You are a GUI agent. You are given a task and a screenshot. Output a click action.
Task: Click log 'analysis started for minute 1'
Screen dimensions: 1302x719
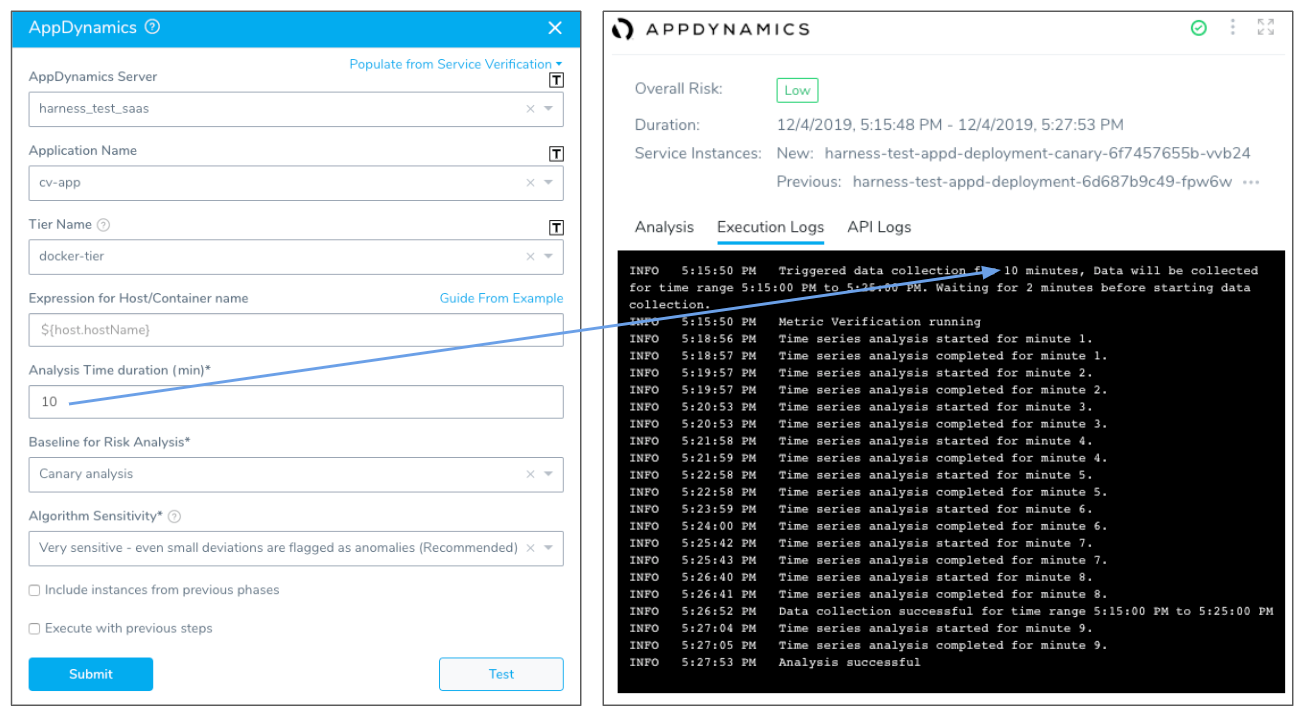[x=935, y=339]
